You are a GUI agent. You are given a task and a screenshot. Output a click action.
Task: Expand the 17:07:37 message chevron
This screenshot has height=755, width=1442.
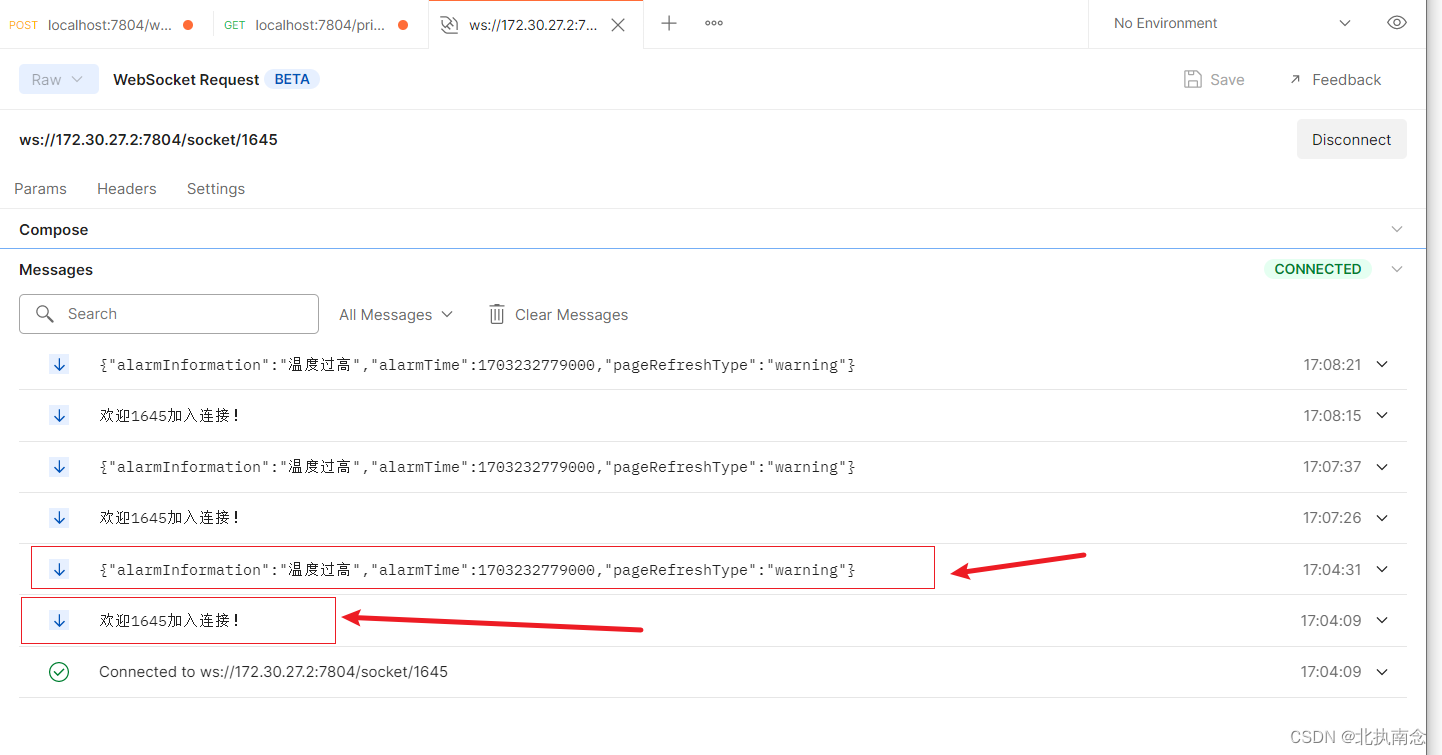coord(1383,467)
